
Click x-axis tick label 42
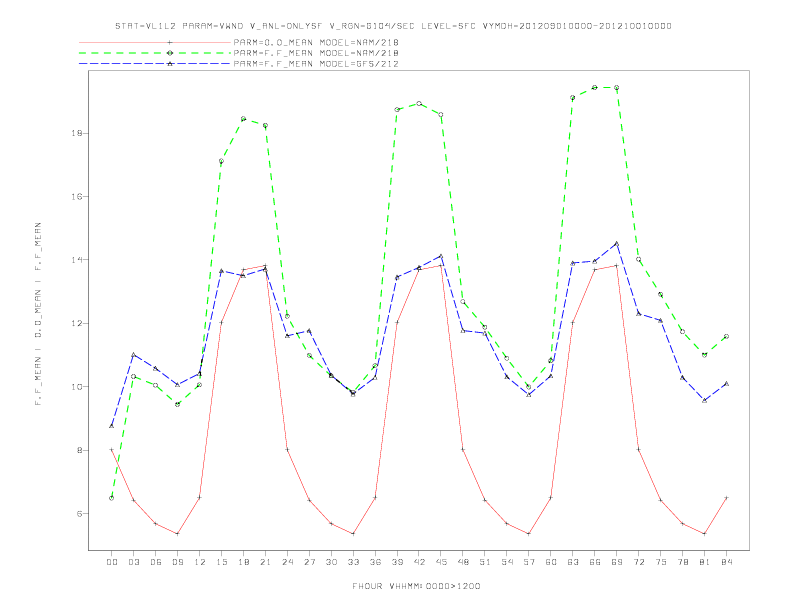pos(419,562)
